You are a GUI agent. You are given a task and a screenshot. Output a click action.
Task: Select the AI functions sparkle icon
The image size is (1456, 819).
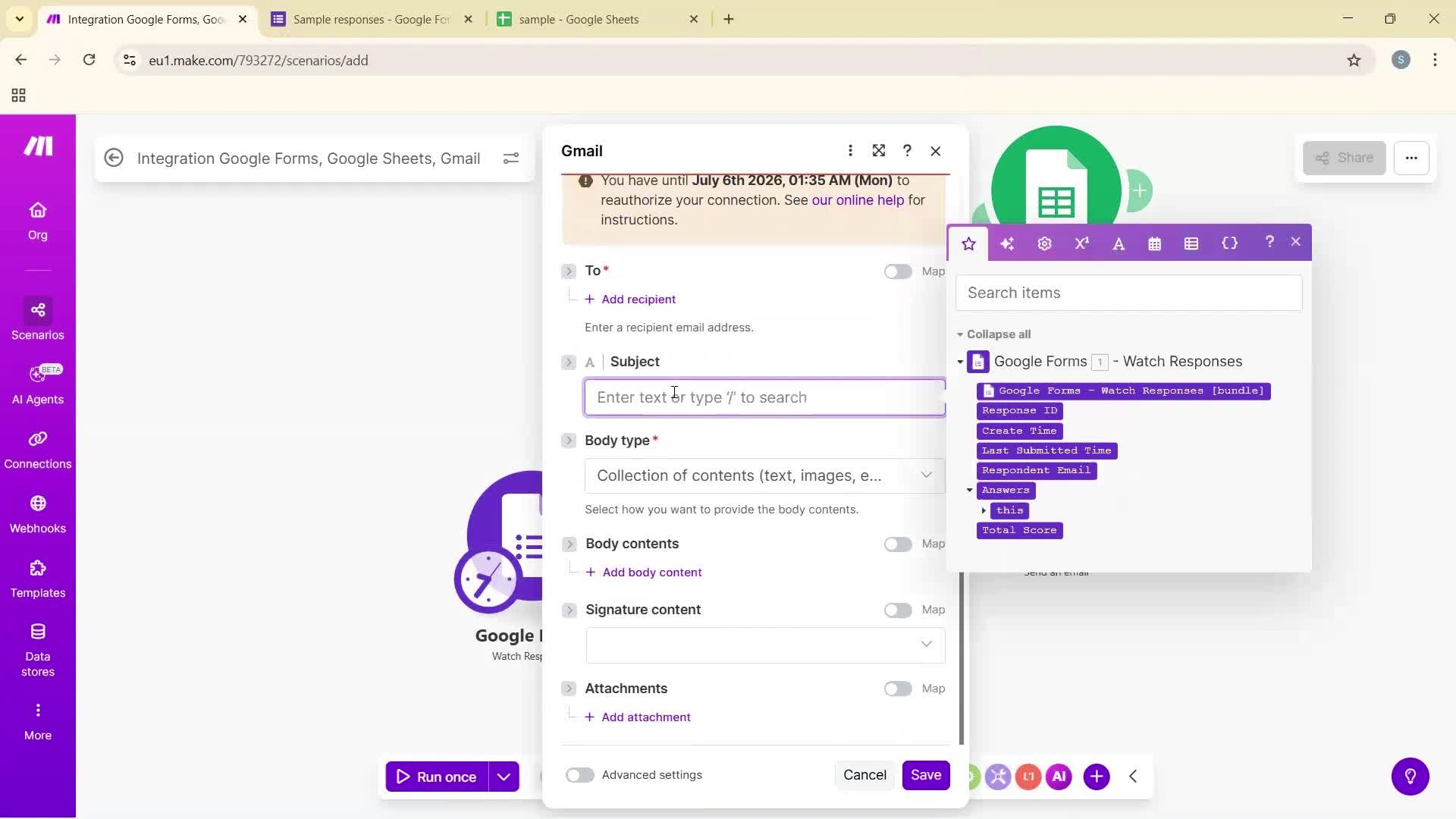[x=1006, y=243]
